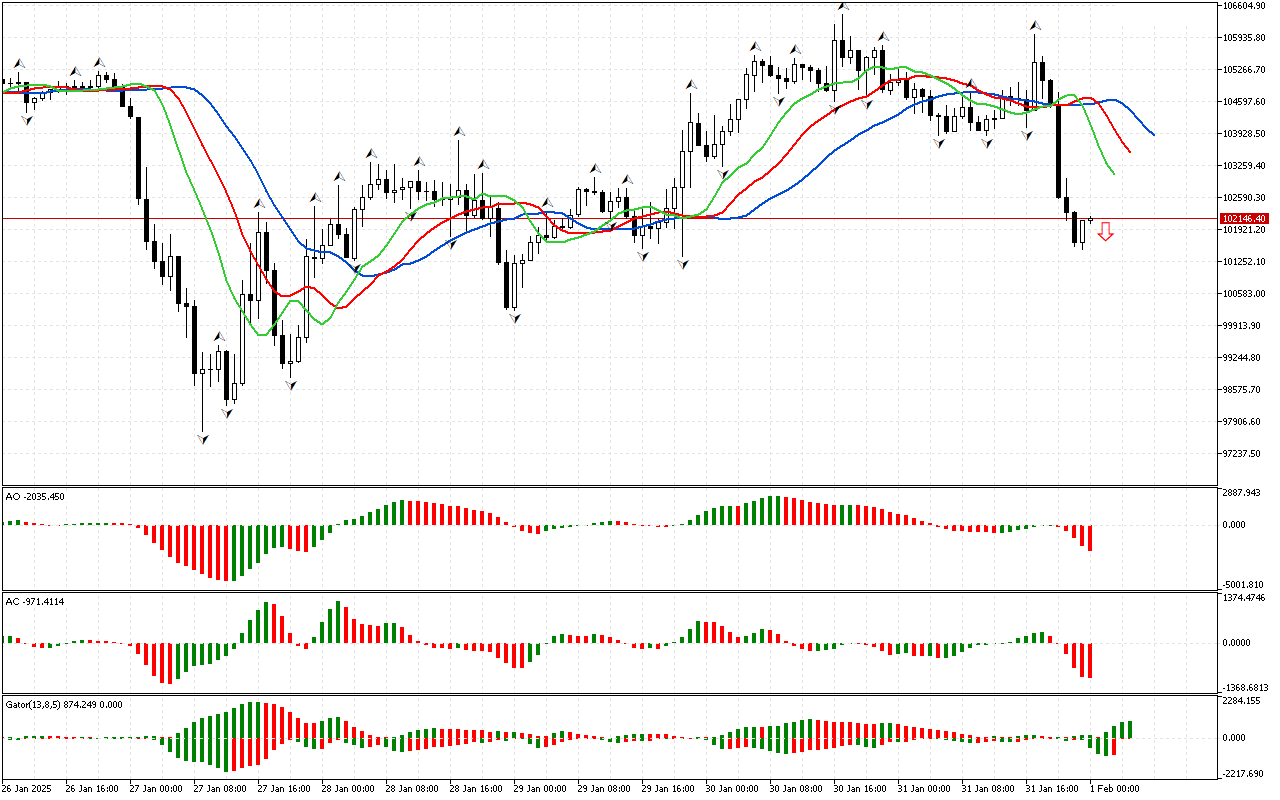Click the 97237.50 price axis label

coord(1241,454)
